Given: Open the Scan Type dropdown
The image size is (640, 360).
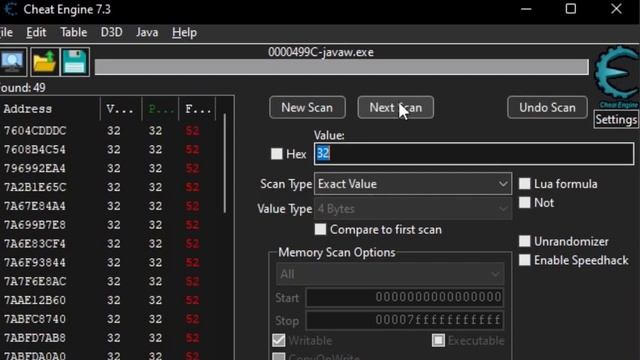Looking at the screenshot, I should point(413,184).
